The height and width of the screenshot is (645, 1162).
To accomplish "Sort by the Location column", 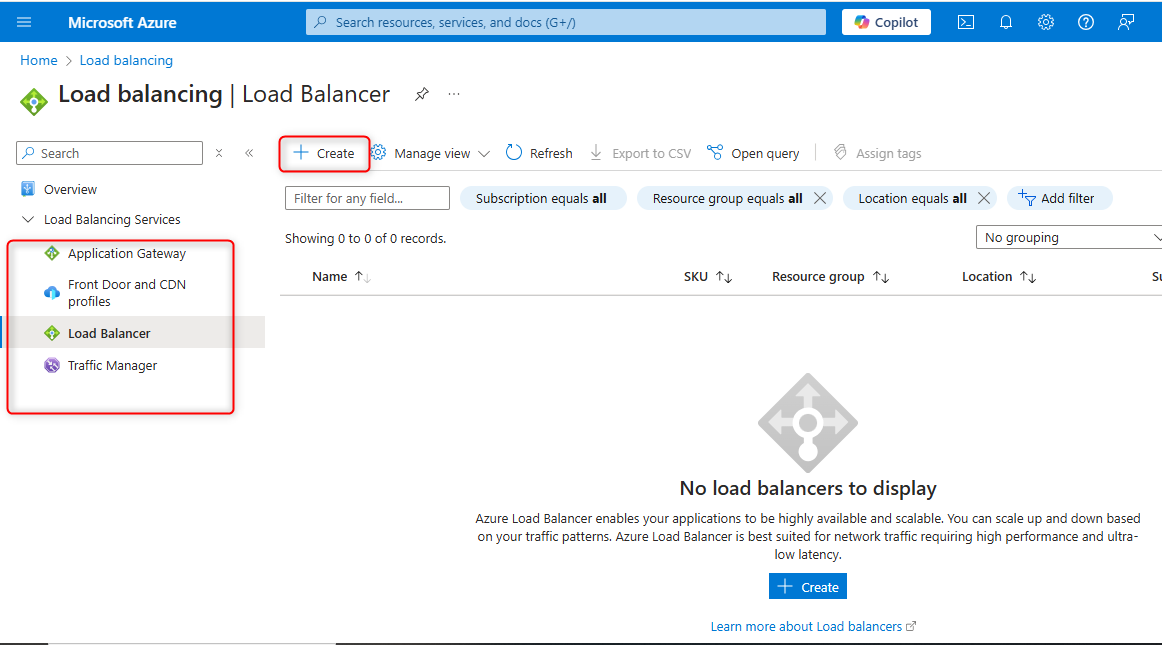I will tap(999, 277).
